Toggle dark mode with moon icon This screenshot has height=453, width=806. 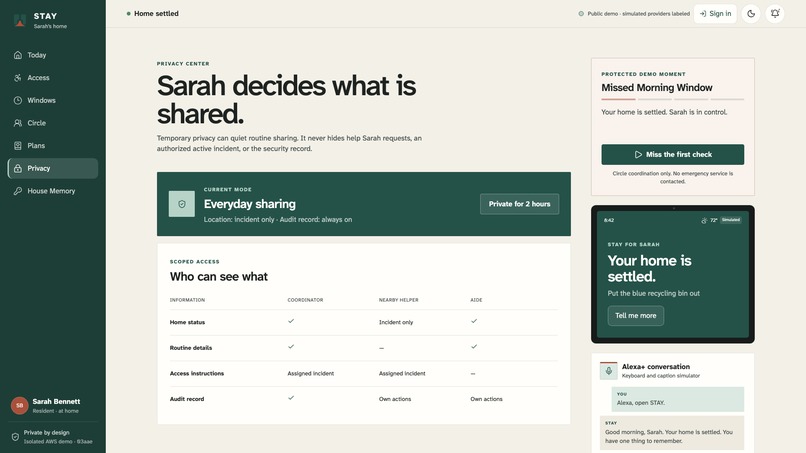tap(751, 14)
